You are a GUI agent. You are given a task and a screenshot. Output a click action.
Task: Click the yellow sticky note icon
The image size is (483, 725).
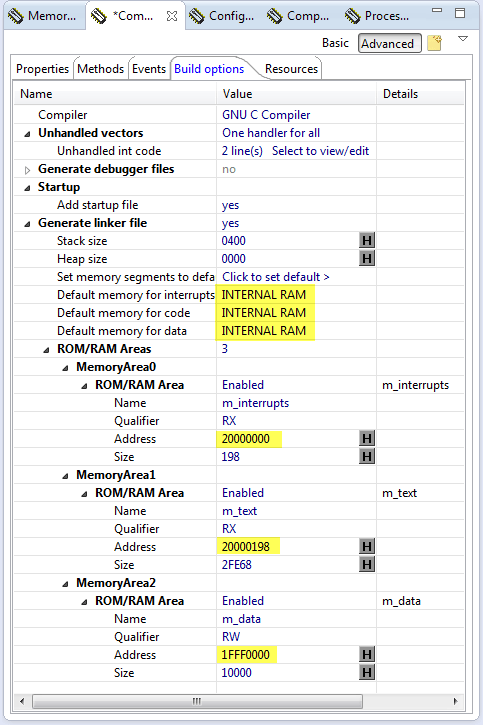click(434, 43)
